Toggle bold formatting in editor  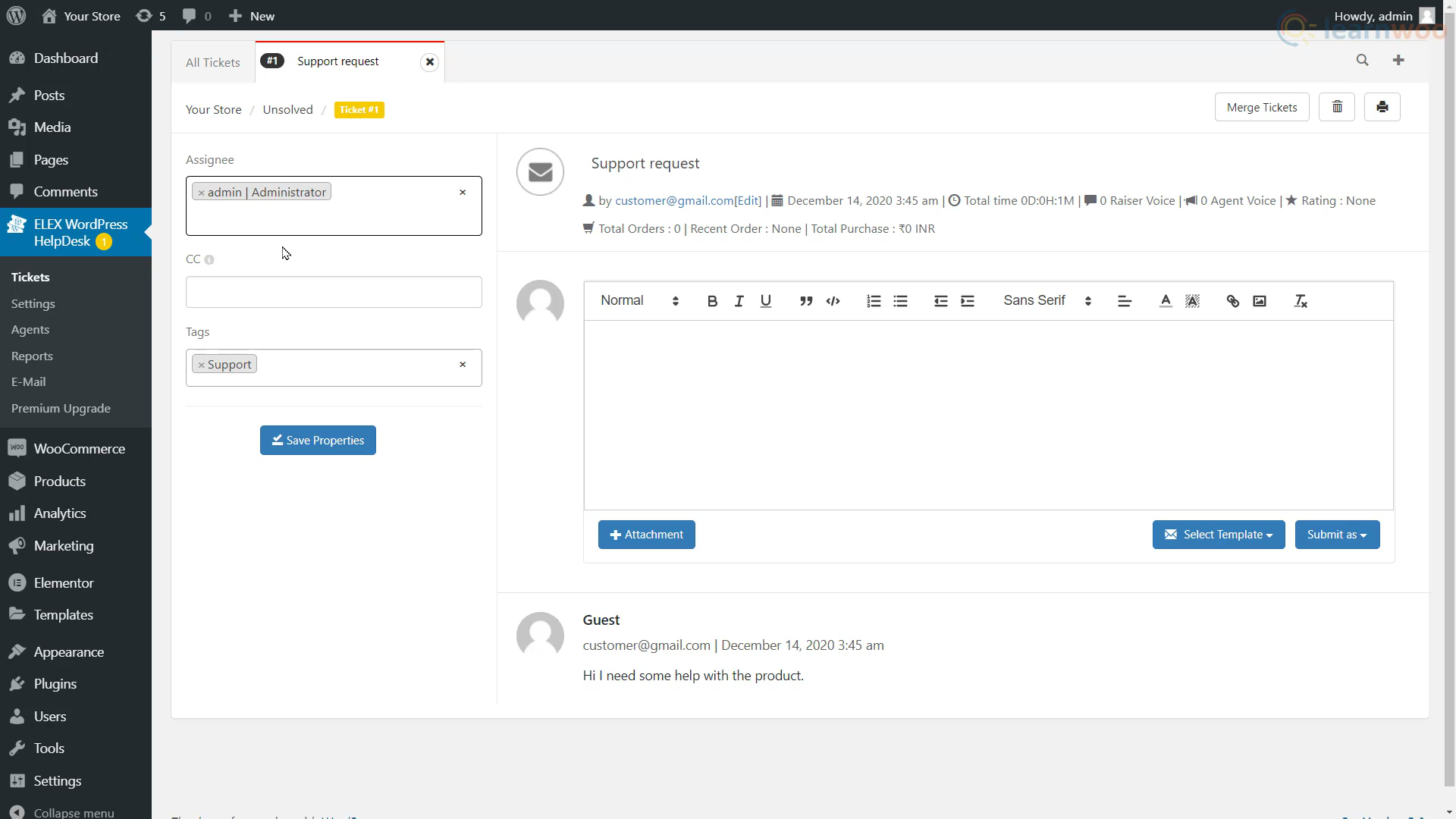[x=712, y=301]
